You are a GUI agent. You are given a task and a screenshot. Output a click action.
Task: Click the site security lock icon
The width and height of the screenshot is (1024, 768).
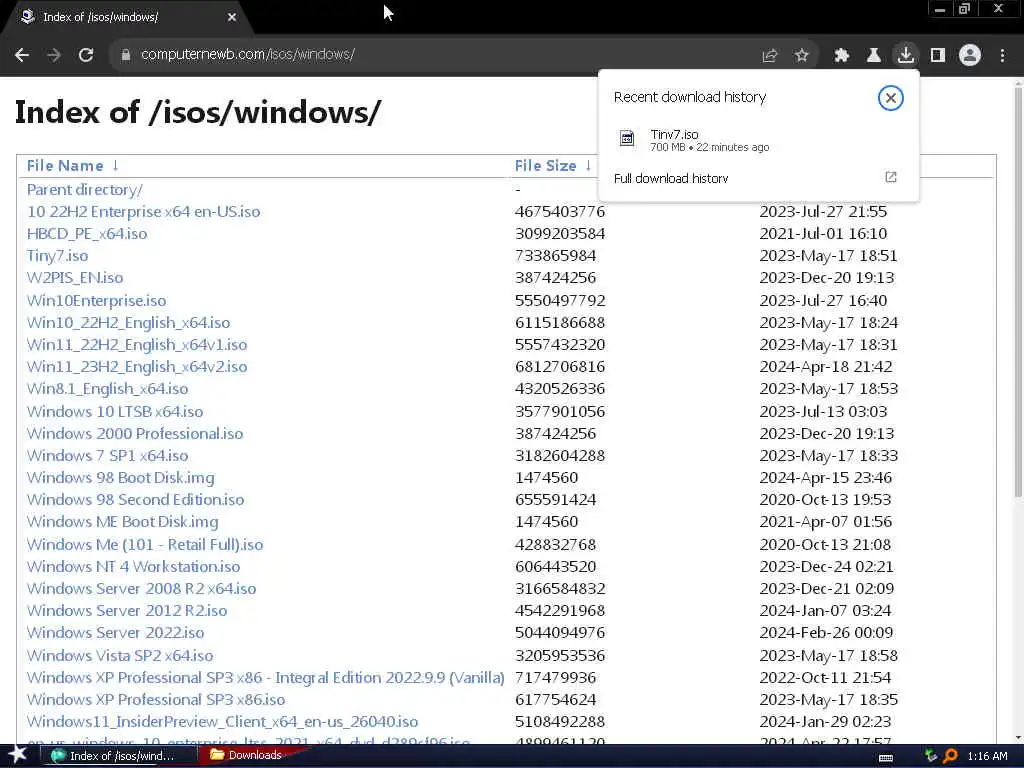tap(126, 55)
